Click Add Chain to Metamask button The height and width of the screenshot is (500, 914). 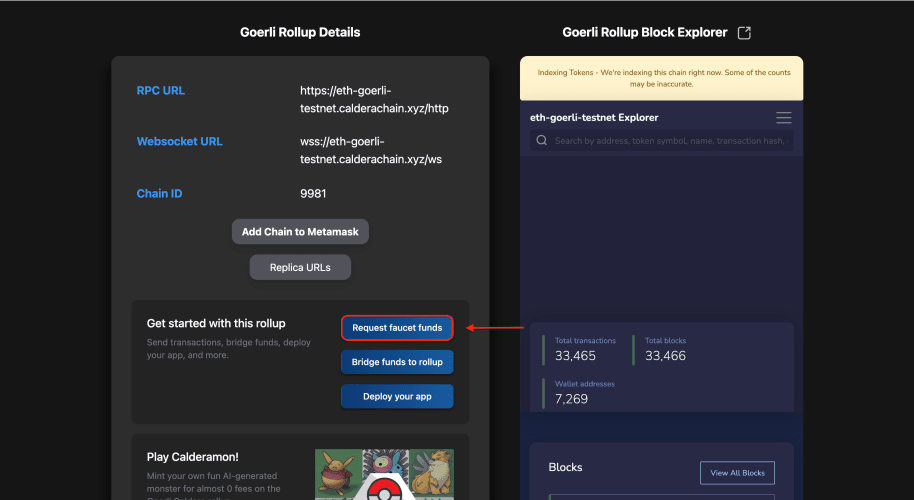(x=300, y=232)
